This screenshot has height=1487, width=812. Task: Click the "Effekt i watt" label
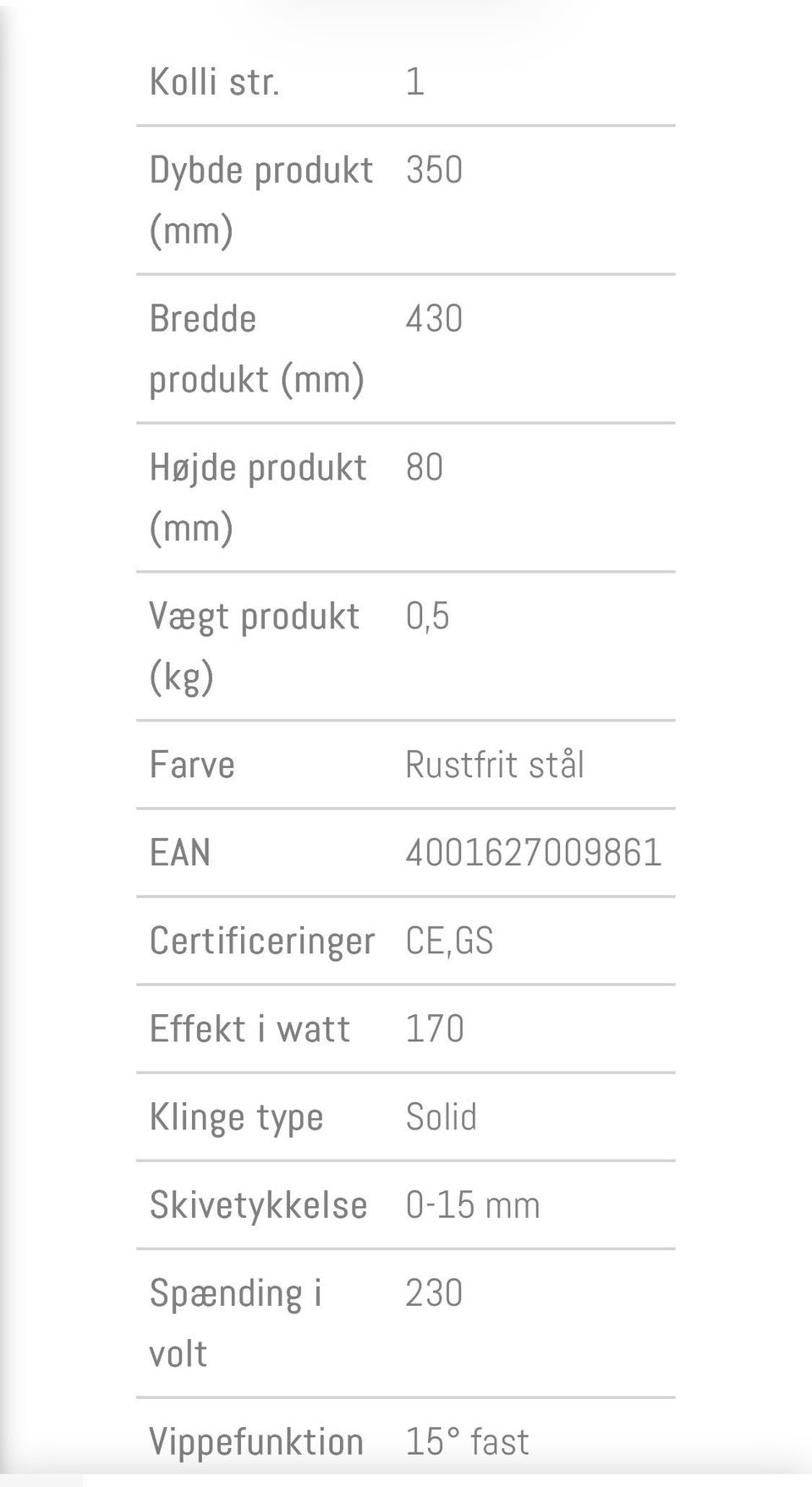point(250,1029)
